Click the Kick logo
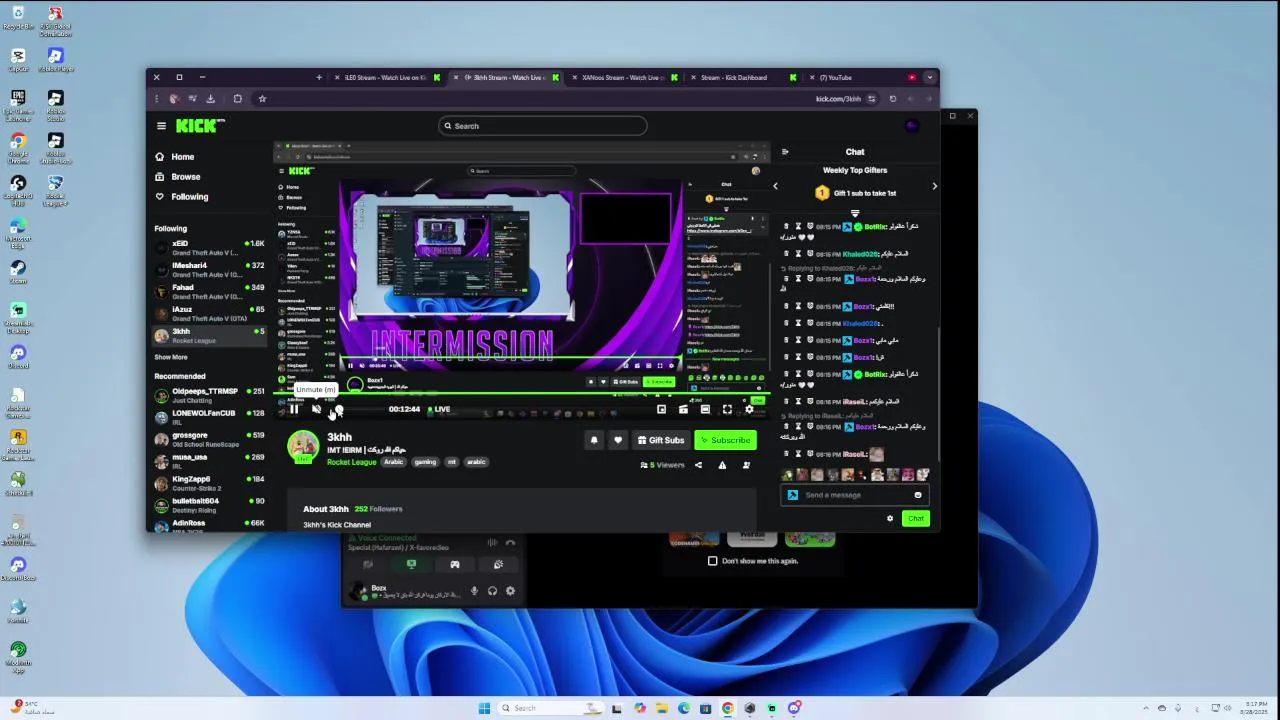The width and height of the screenshot is (1280, 720). point(200,126)
